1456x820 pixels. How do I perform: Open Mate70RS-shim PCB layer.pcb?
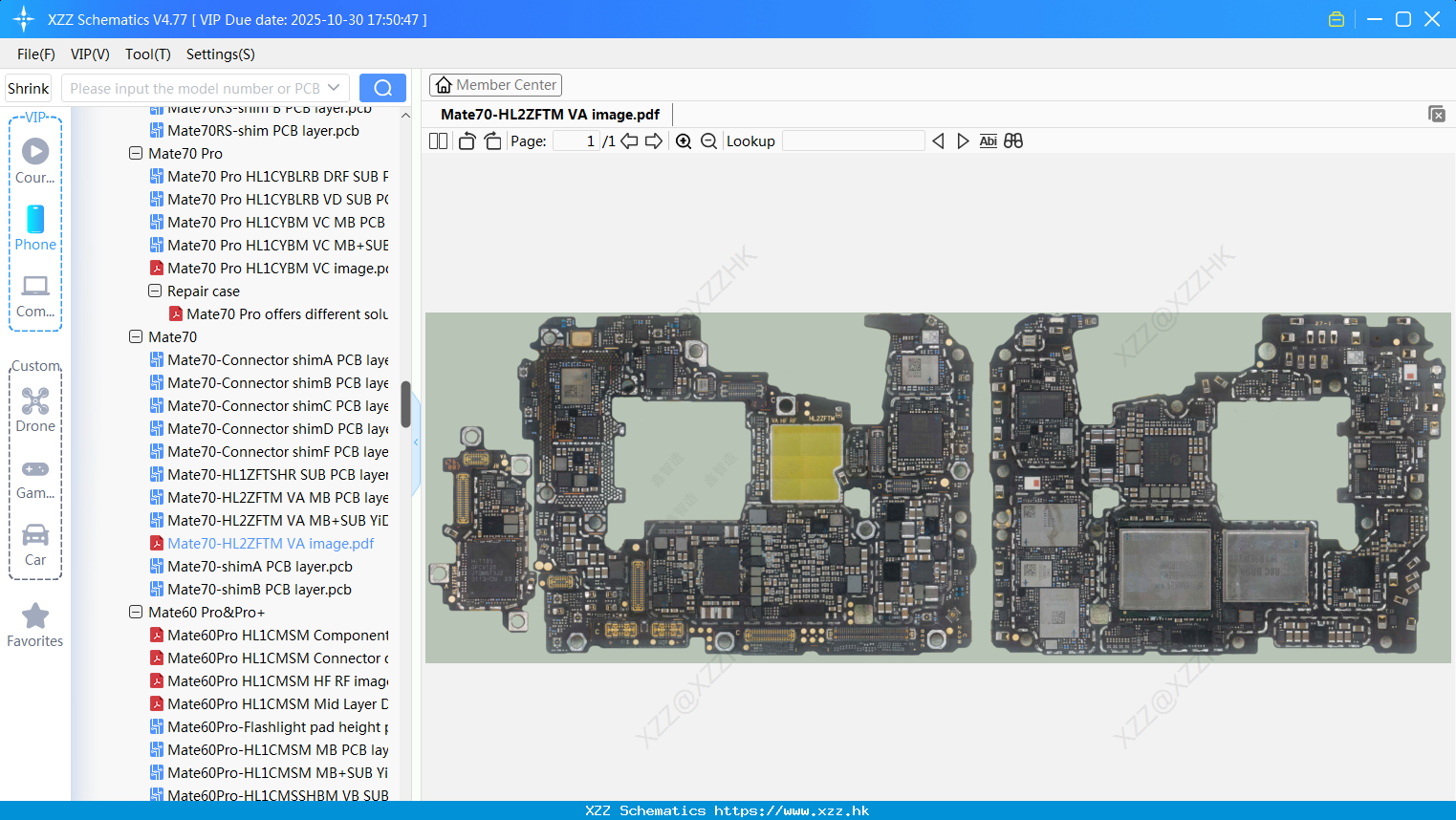(254, 131)
